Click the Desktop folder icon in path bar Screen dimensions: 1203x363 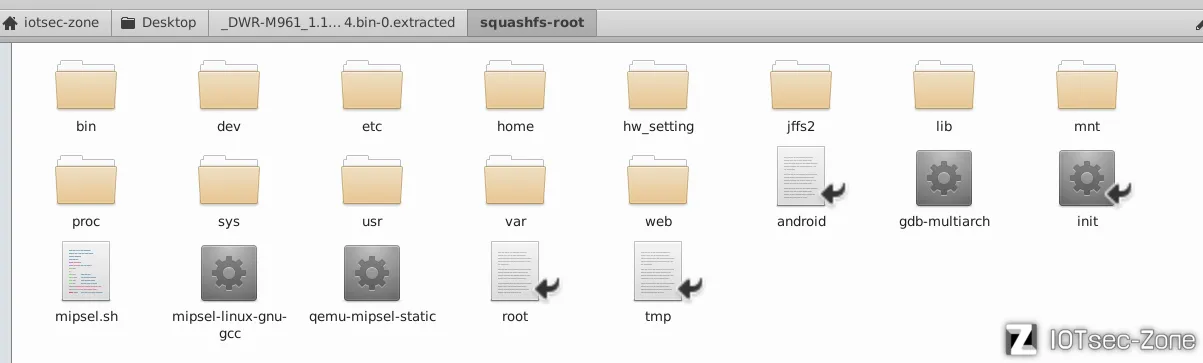point(128,22)
